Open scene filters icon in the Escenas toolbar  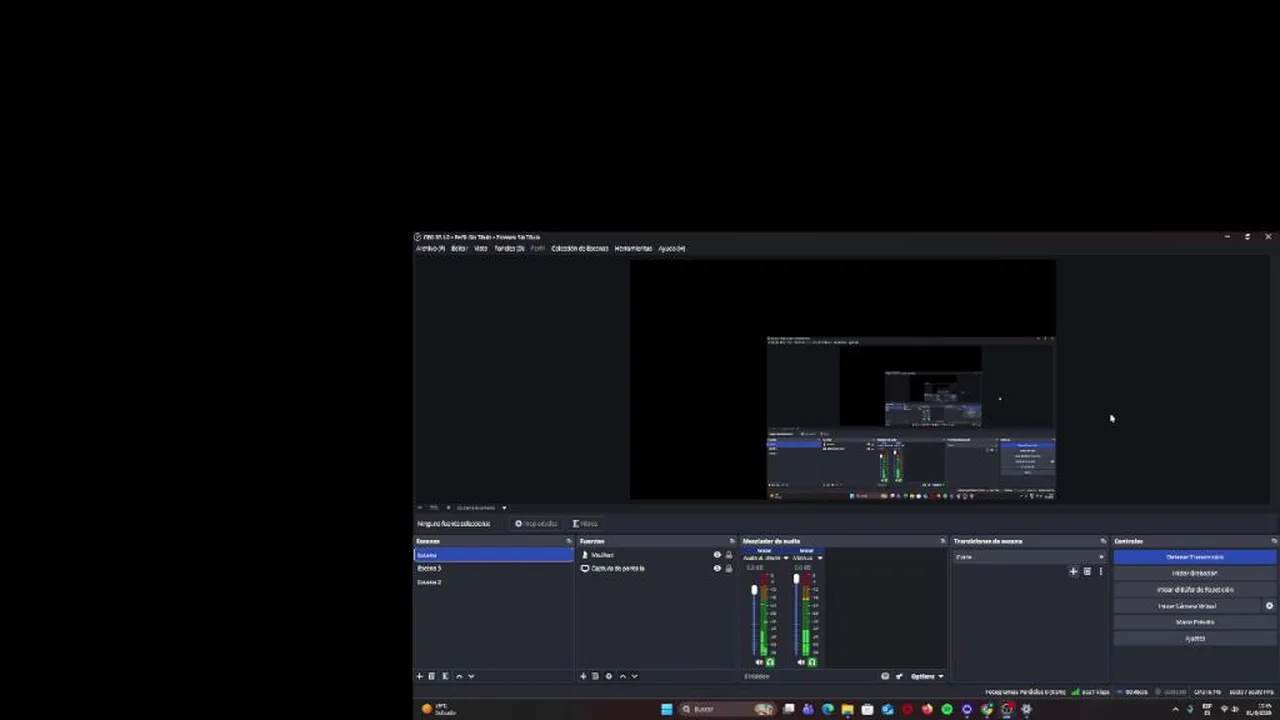(445, 676)
